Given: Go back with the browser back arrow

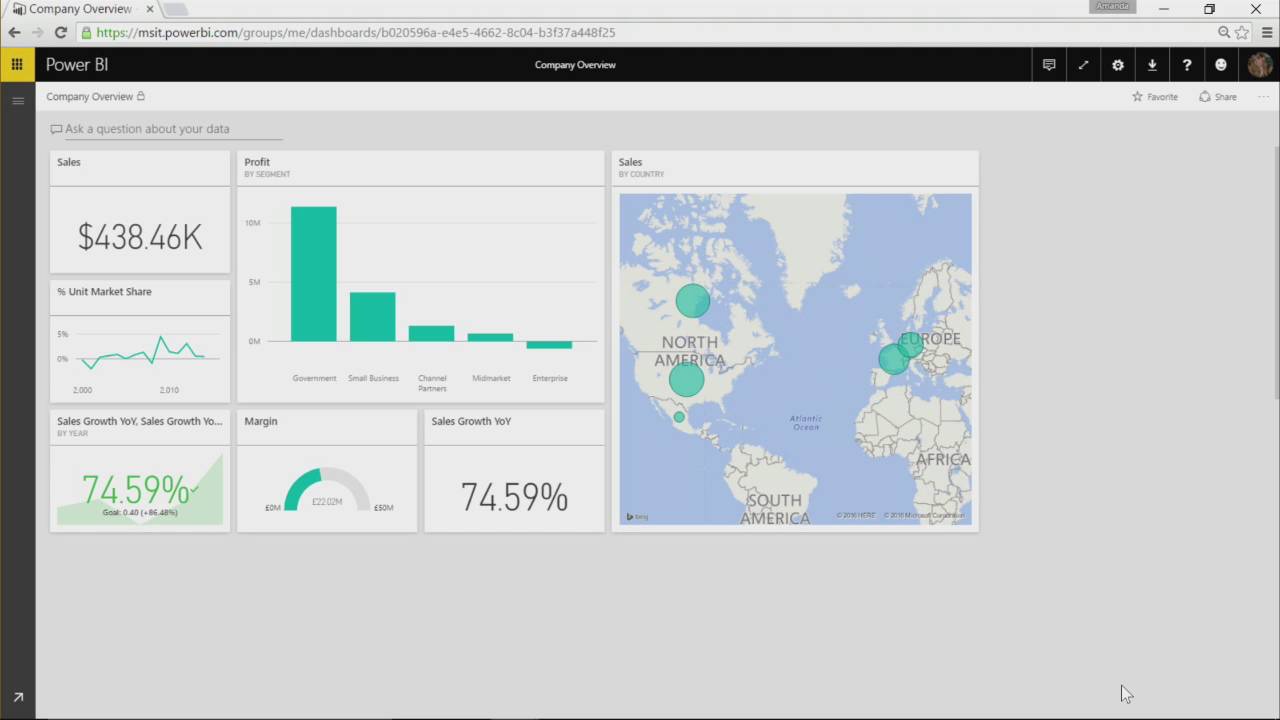Looking at the screenshot, I should [14, 32].
